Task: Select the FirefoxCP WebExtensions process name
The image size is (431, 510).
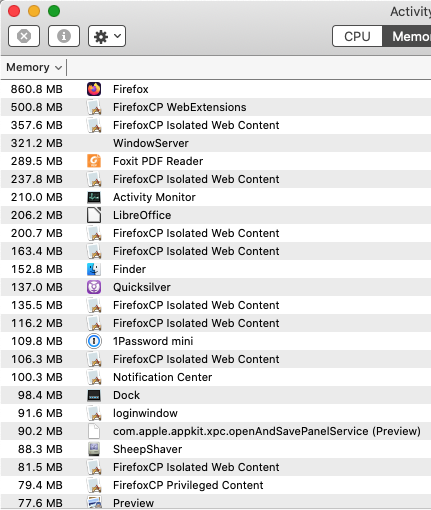Action: coord(180,107)
